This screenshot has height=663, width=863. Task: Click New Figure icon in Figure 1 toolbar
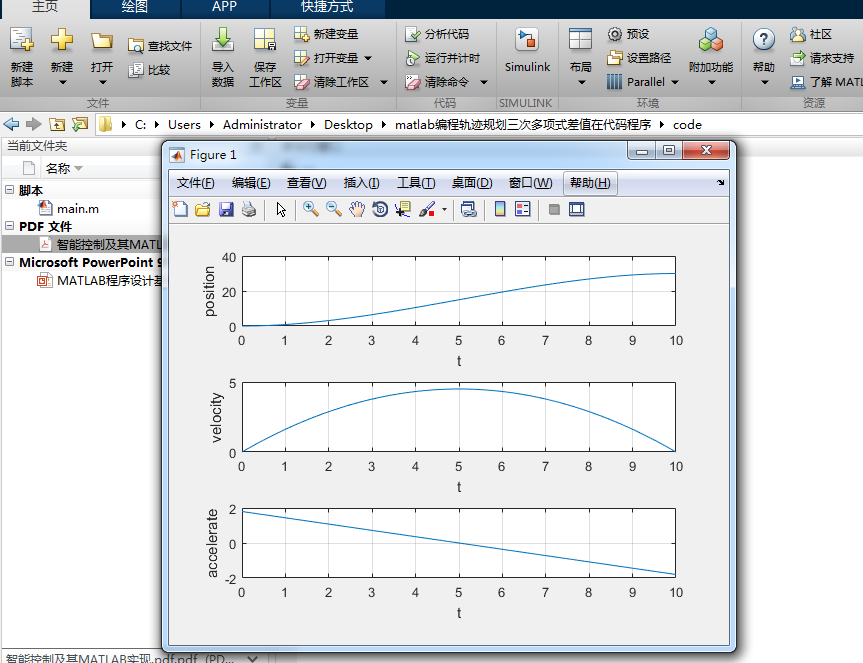tap(180, 210)
